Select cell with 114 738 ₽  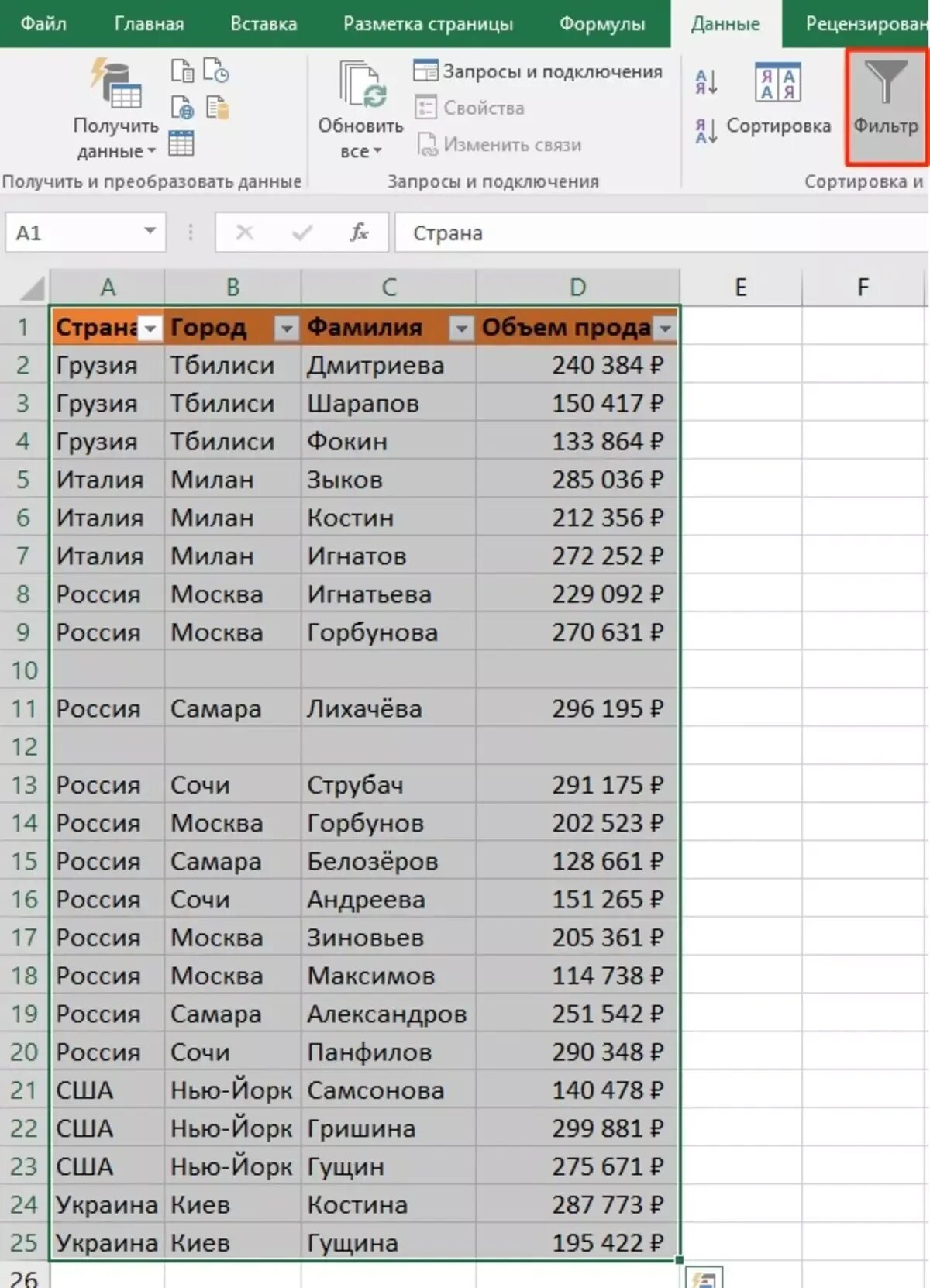(x=577, y=976)
